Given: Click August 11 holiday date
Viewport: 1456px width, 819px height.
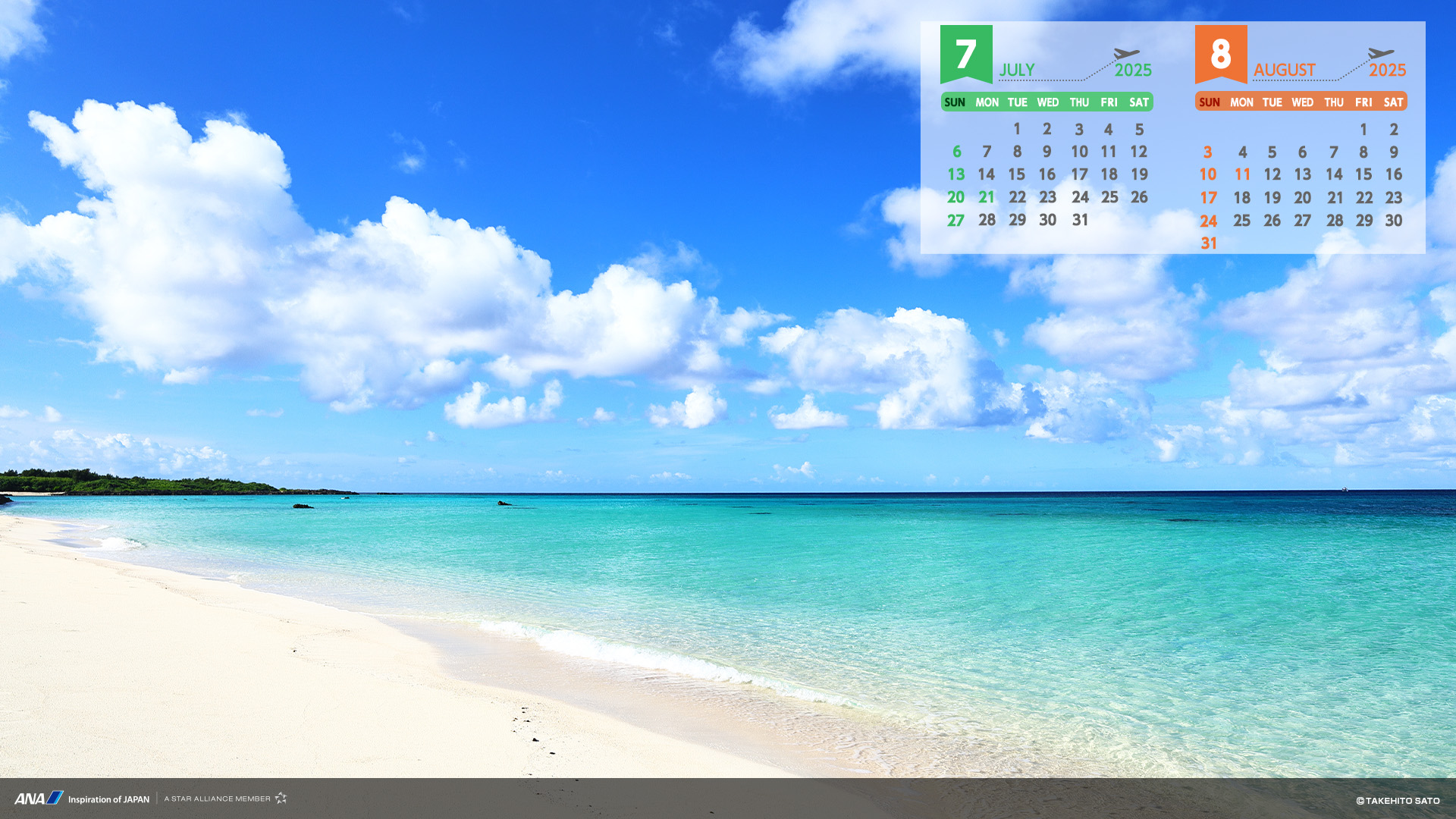Looking at the screenshot, I should pyautogui.click(x=1241, y=174).
